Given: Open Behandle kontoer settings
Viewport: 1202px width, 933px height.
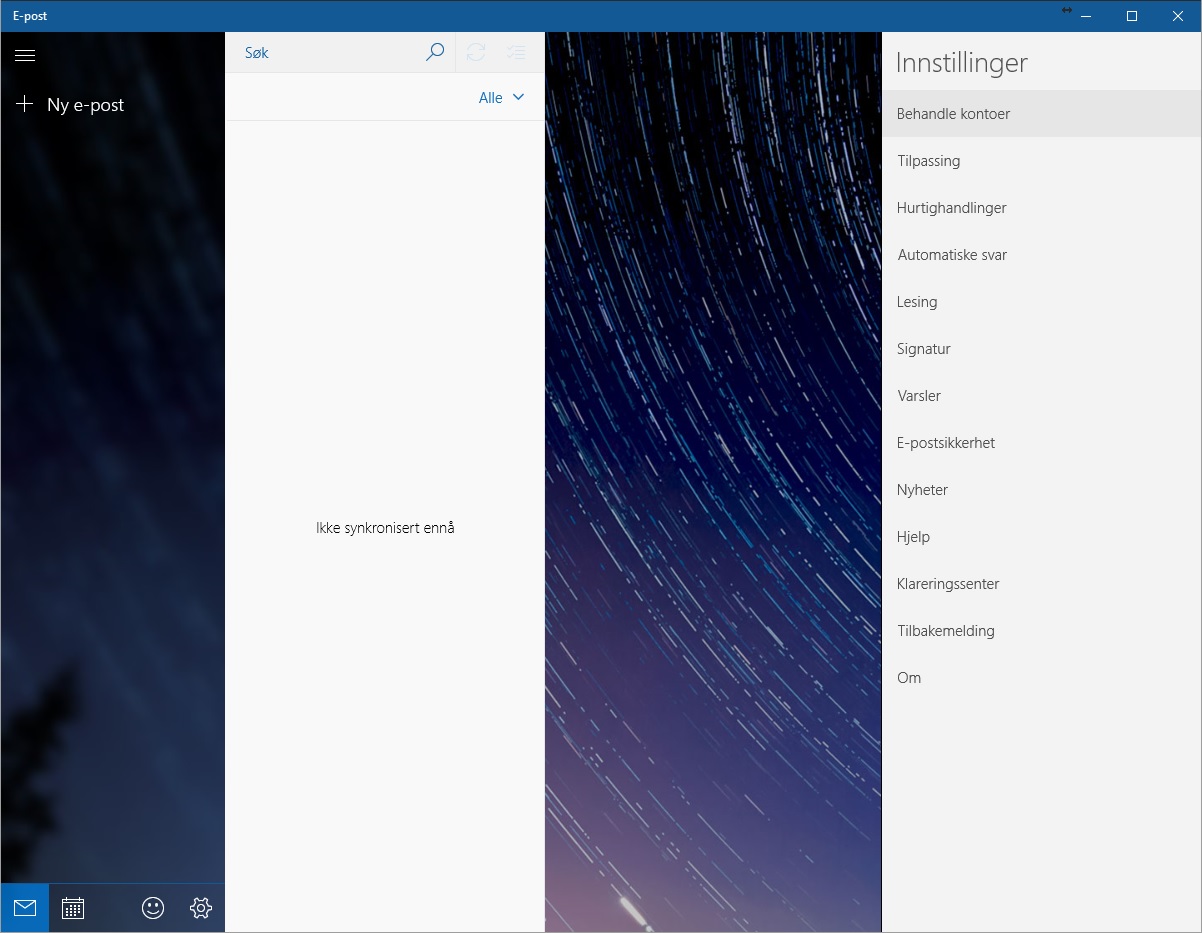Looking at the screenshot, I should (1041, 114).
